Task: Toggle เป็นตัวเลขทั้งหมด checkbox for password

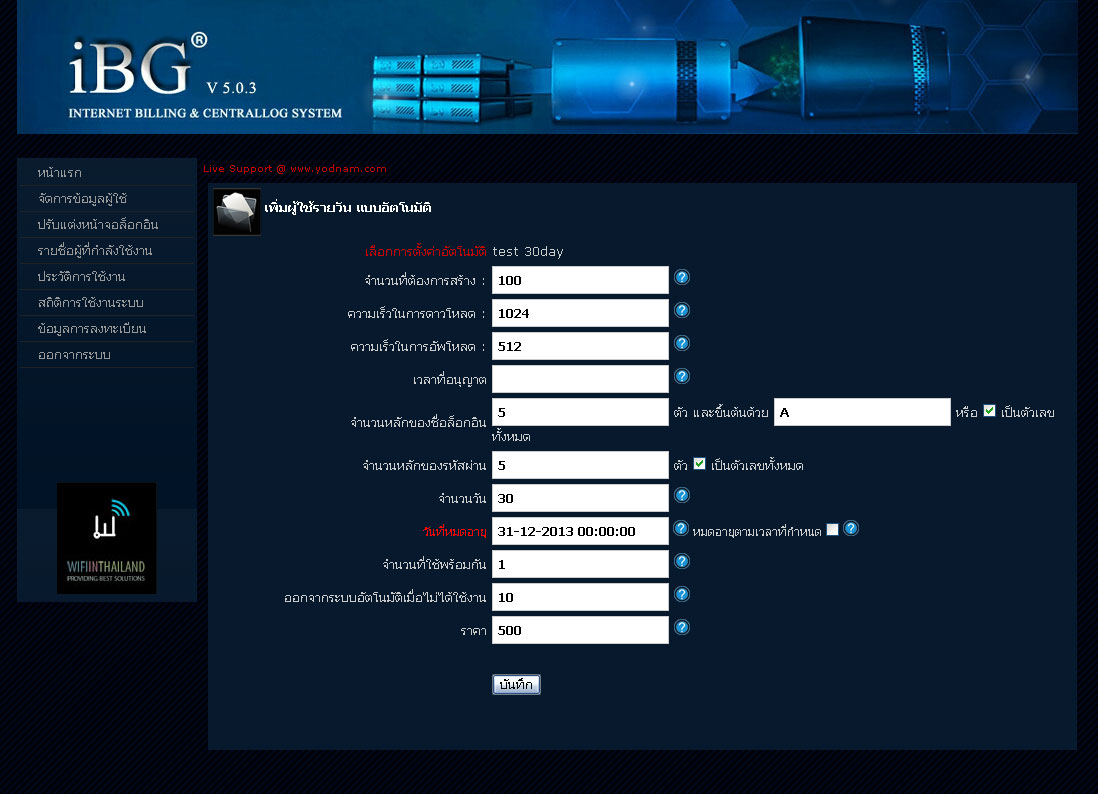Action: (x=700, y=464)
